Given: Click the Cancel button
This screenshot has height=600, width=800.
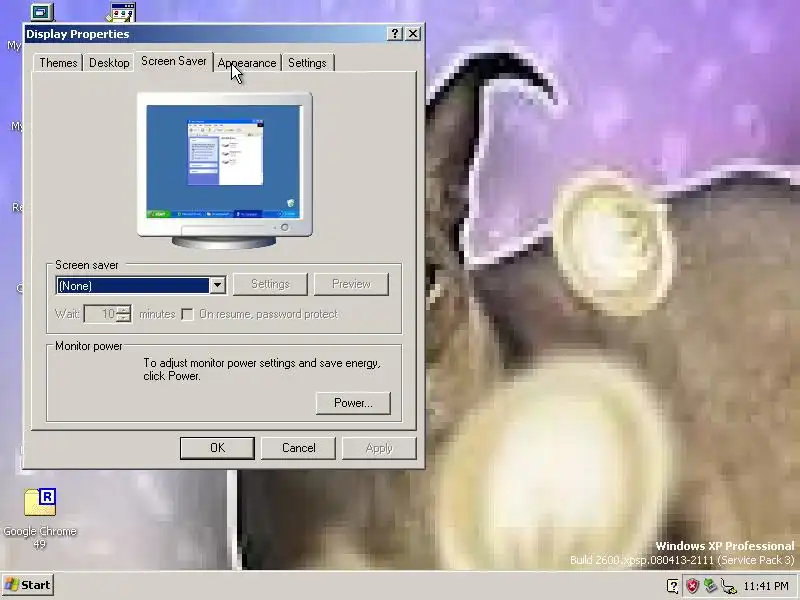Looking at the screenshot, I should 298,448.
